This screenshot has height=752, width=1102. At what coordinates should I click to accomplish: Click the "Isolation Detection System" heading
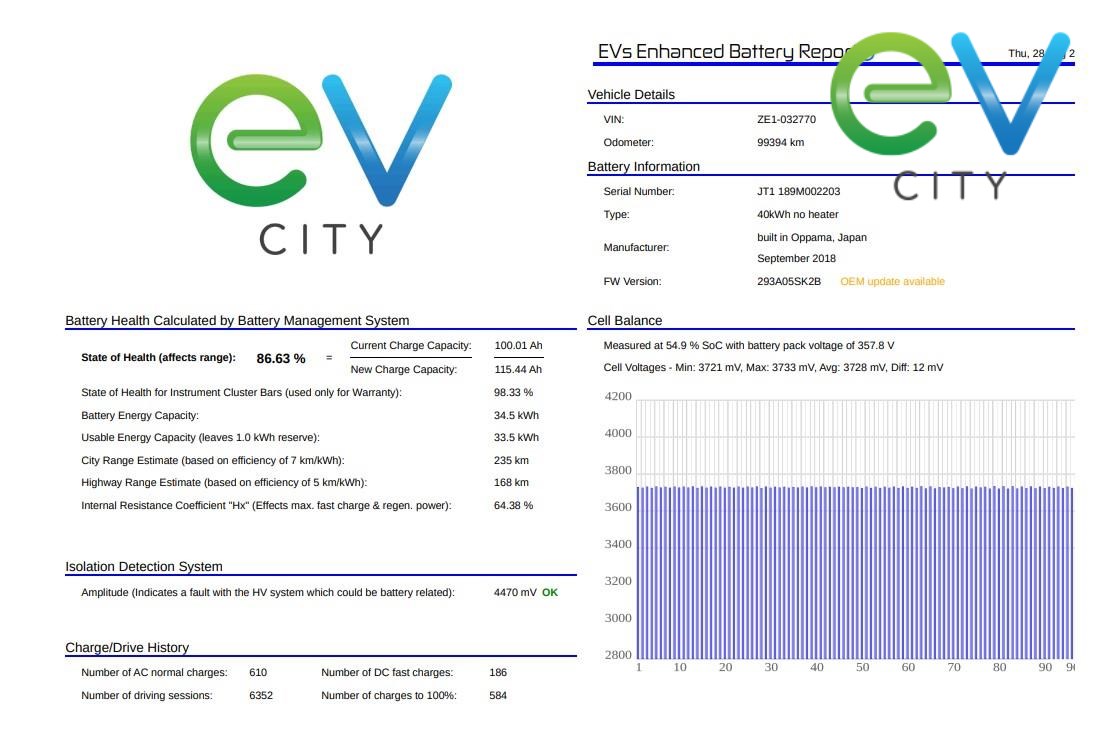tap(144, 566)
